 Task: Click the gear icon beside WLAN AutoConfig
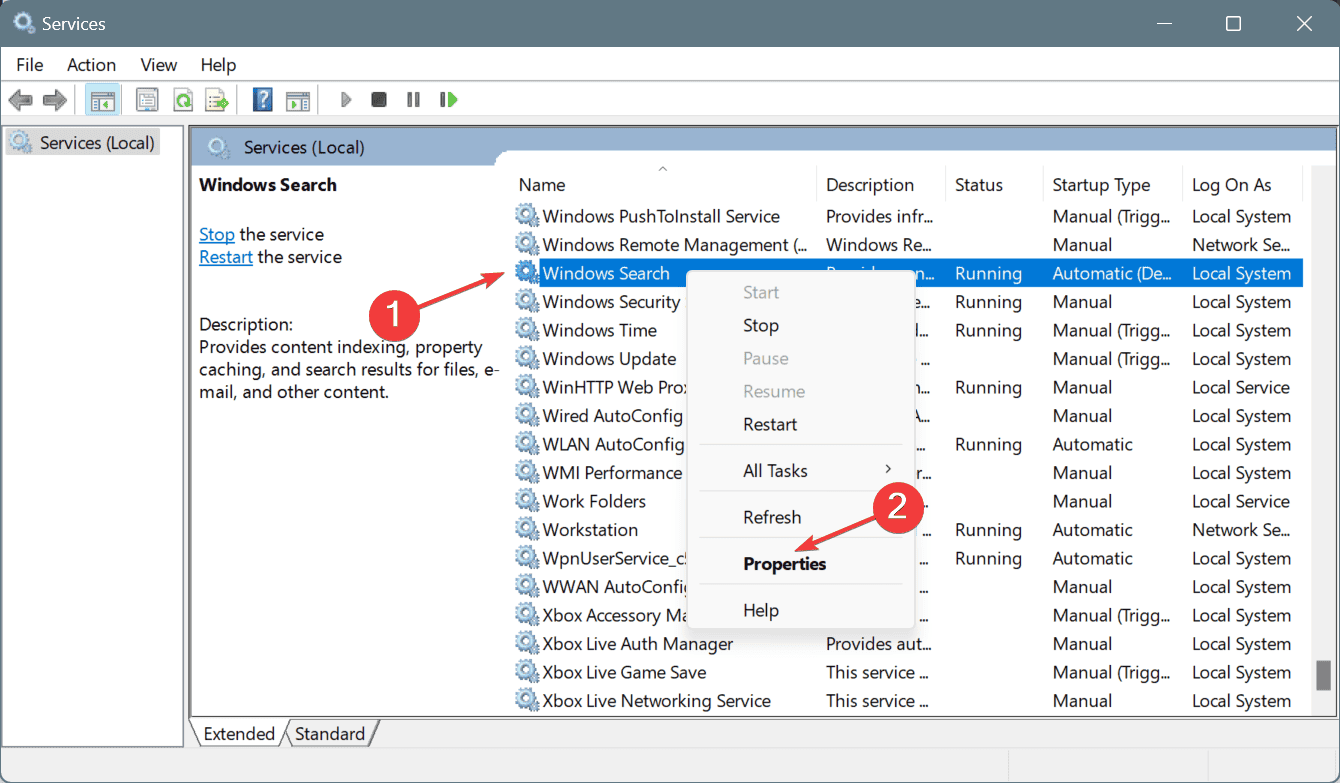pos(526,444)
